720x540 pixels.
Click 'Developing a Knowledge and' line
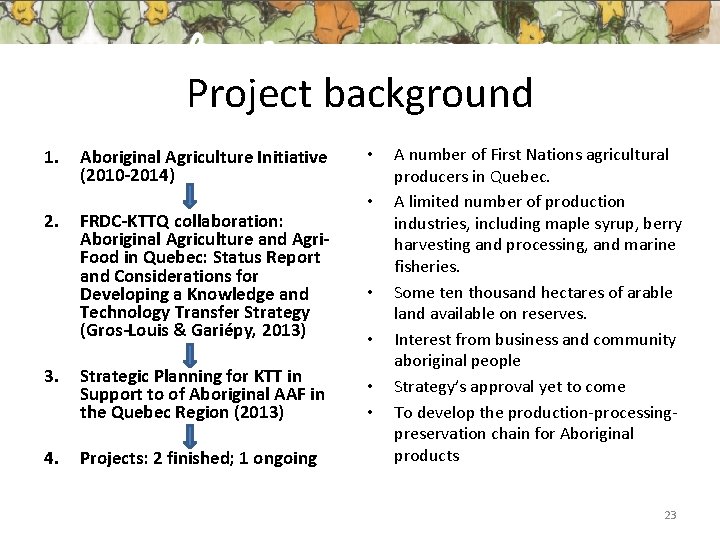point(194,294)
